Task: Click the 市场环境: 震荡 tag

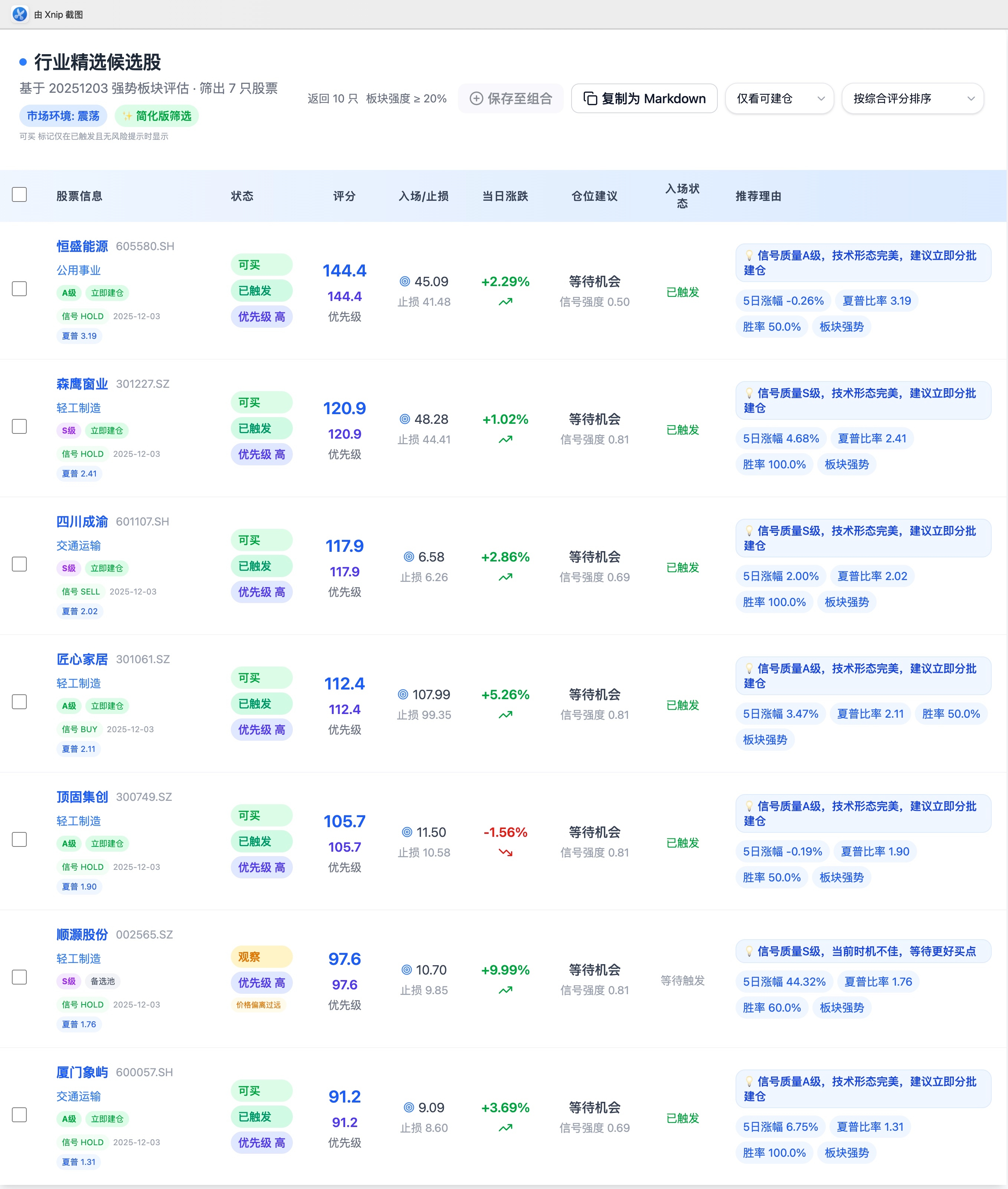Action: click(x=63, y=116)
